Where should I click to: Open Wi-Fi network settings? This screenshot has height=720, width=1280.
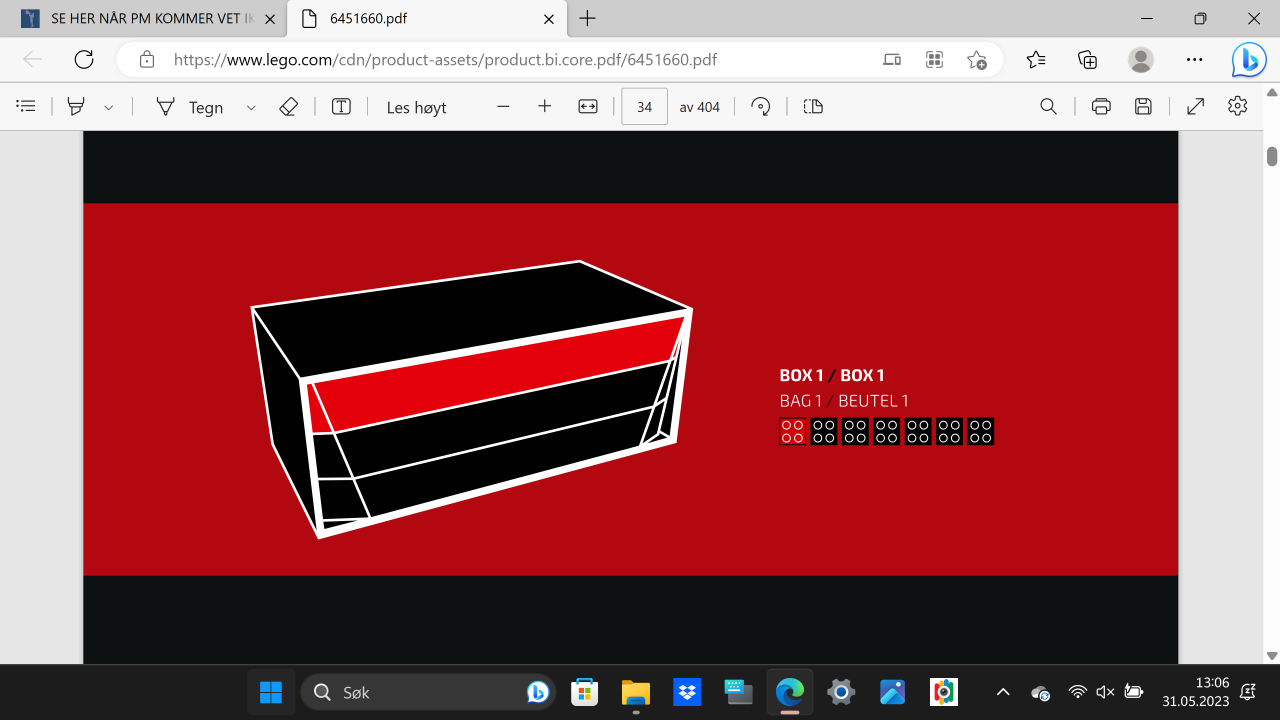tap(1077, 692)
